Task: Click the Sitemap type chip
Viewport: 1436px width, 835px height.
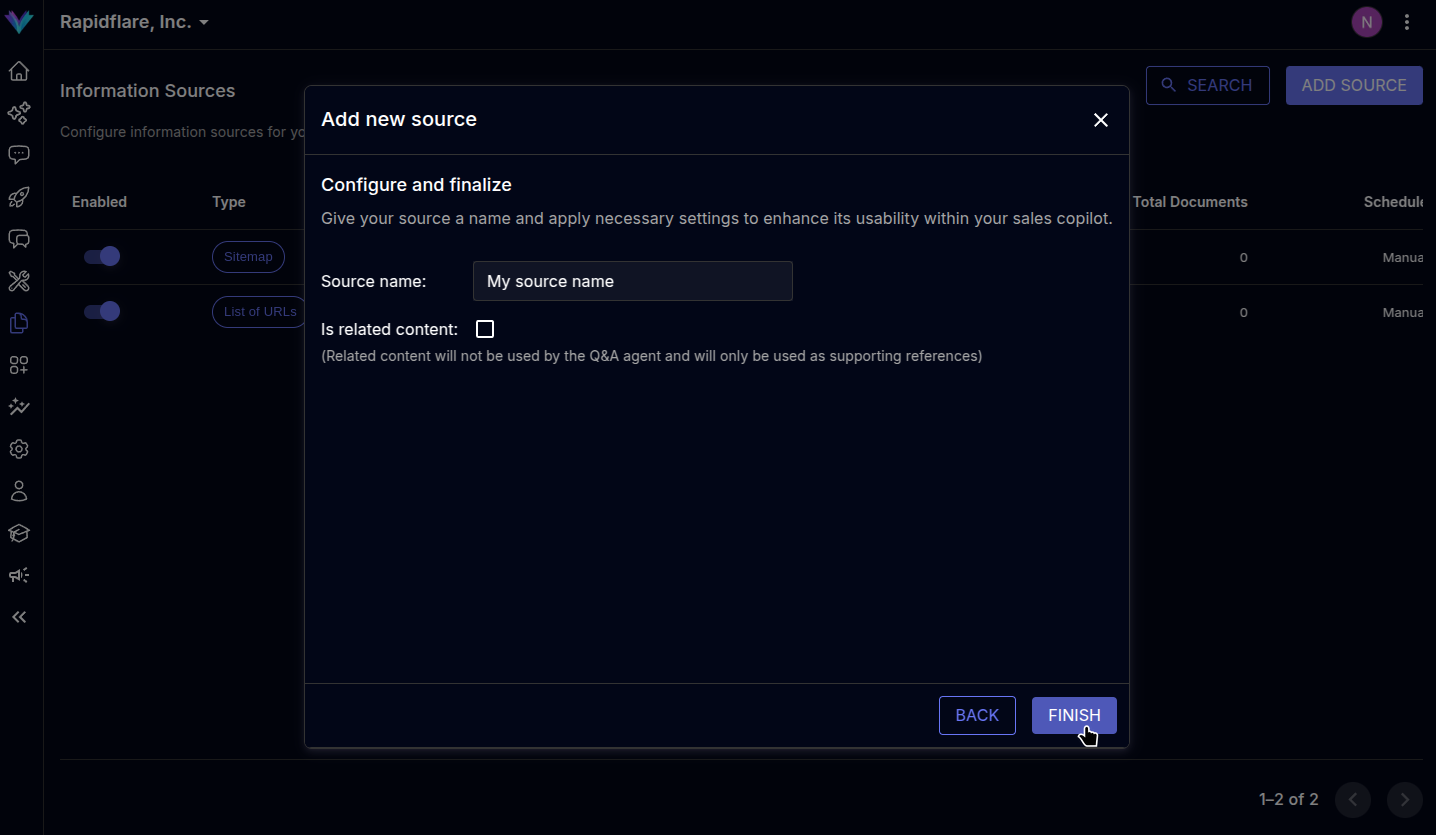Action: (x=248, y=256)
